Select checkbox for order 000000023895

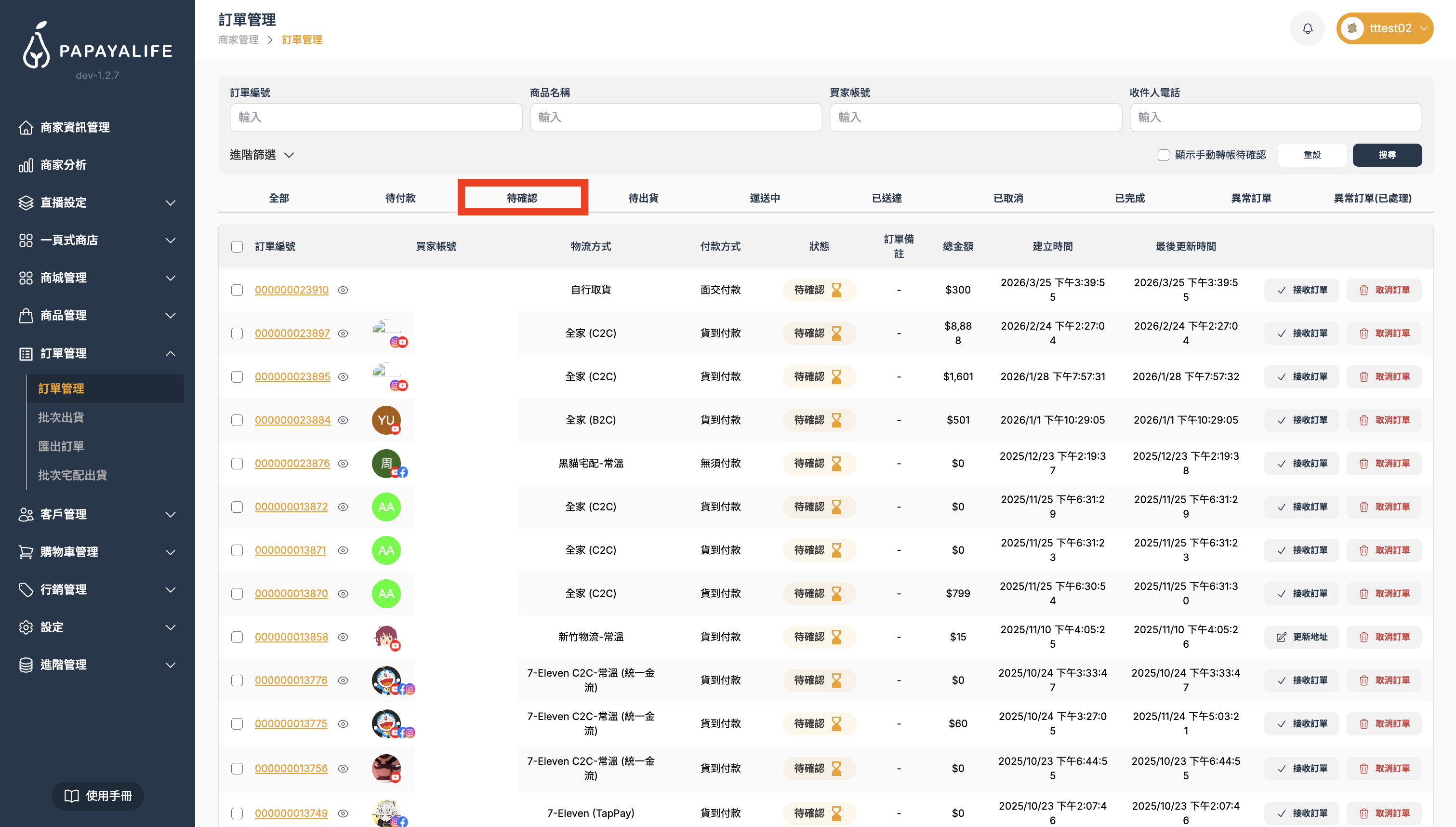[237, 377]
